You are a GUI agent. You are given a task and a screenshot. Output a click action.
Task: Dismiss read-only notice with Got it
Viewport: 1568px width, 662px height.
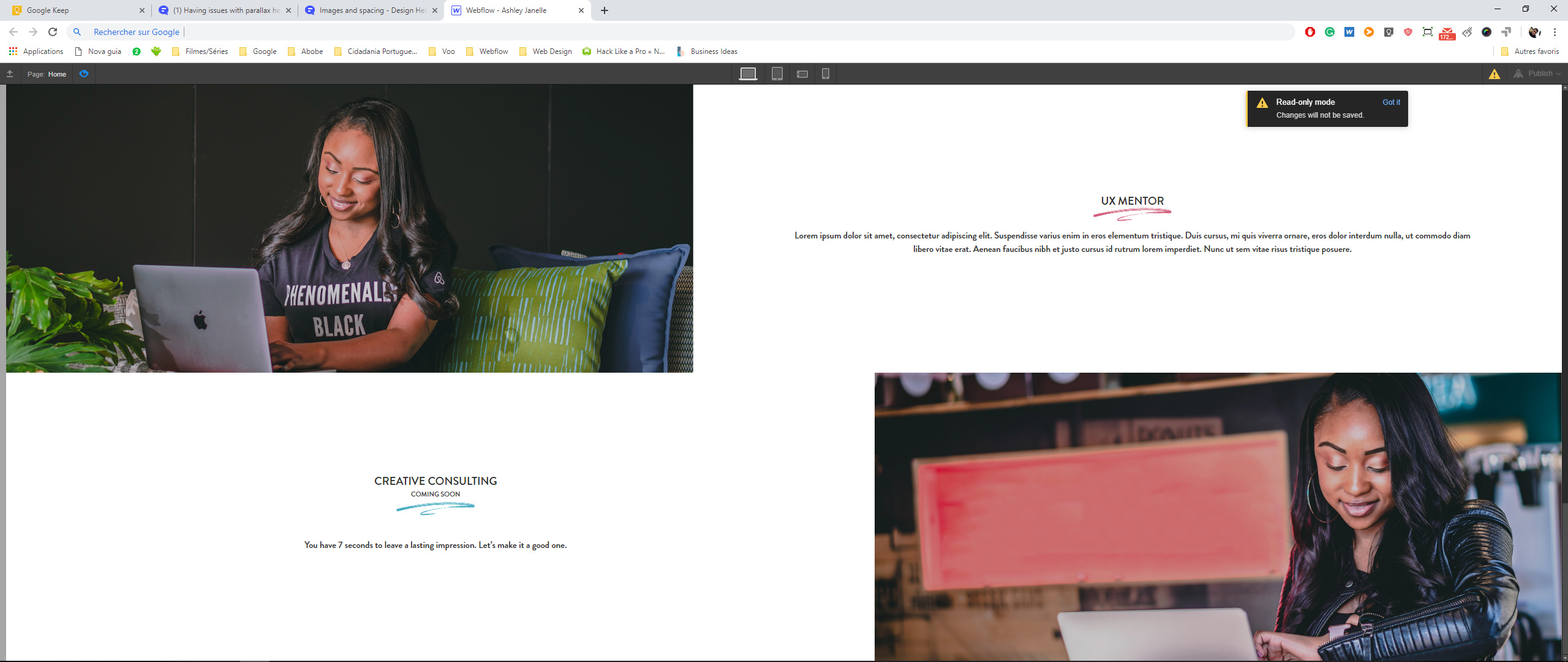click(x=1391, y=102)
